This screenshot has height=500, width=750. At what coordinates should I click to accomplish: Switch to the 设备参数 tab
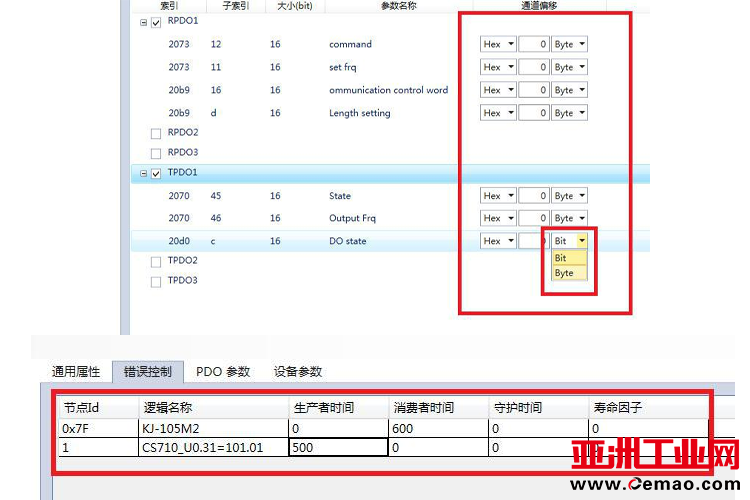pos(298,372)
